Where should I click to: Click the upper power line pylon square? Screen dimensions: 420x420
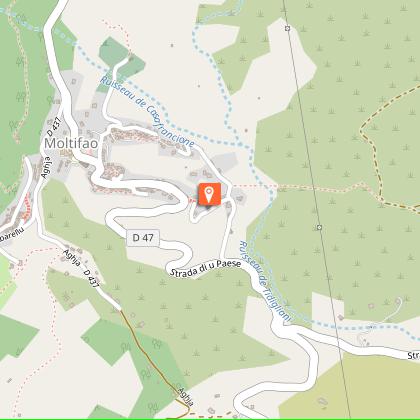point(288,29)
